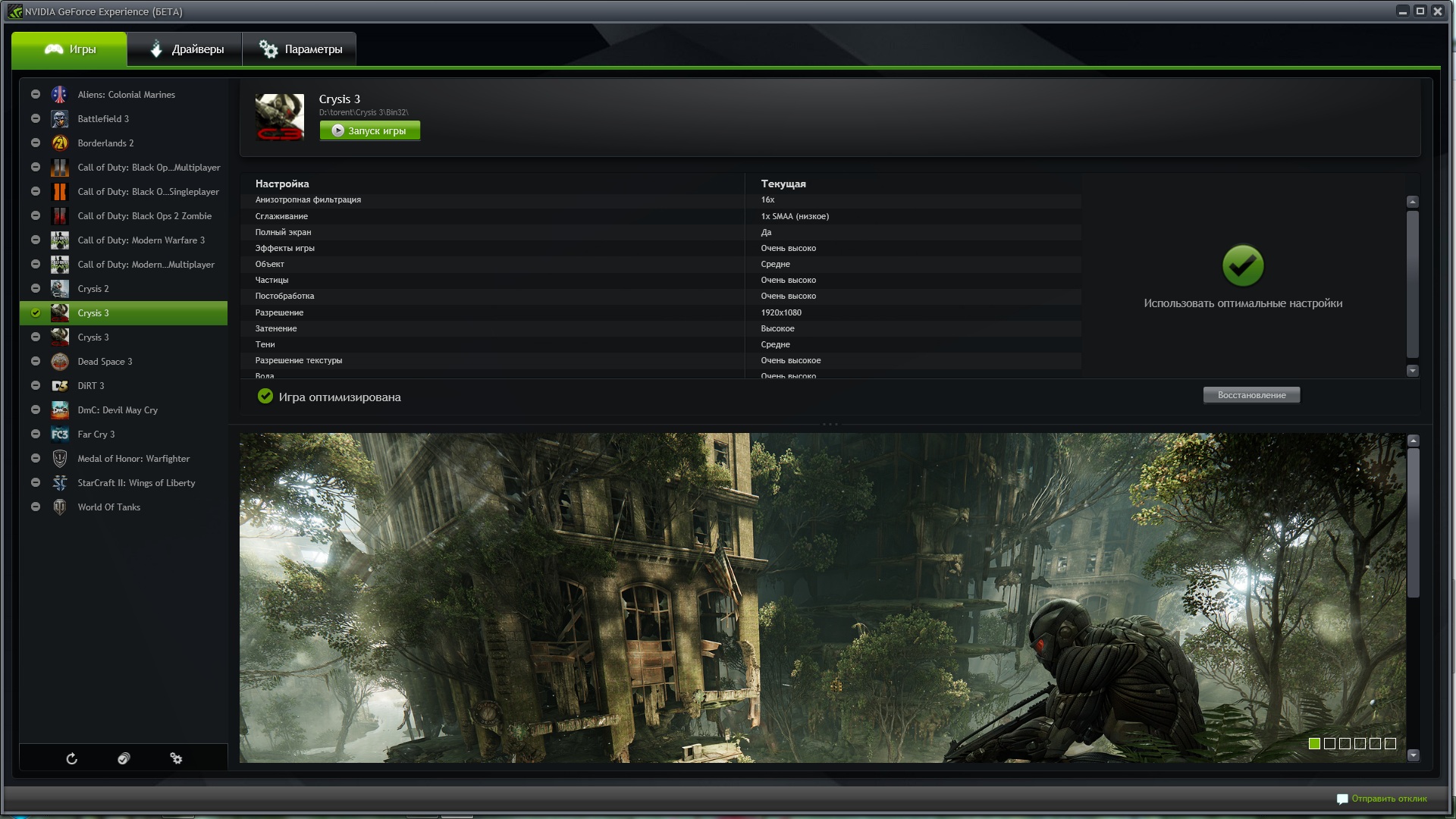Click settings list scroll up arrow

pos(1412,202)
